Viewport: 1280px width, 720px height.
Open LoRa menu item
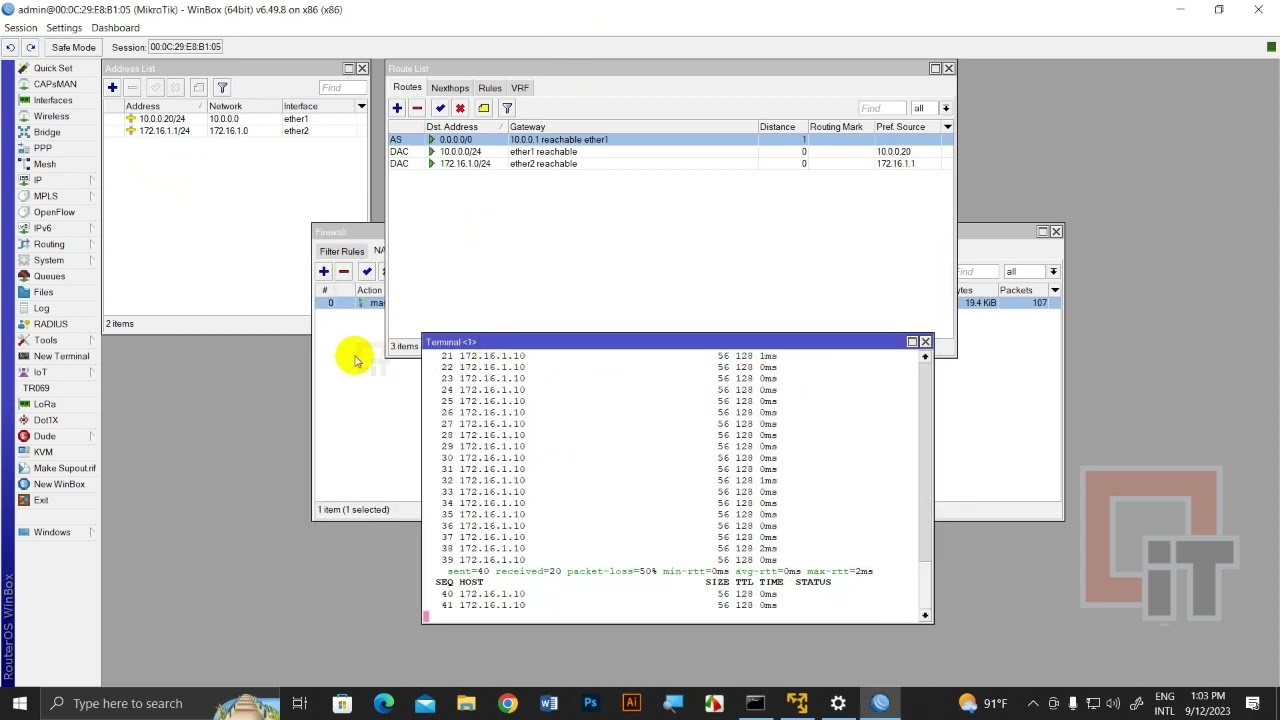44,404
